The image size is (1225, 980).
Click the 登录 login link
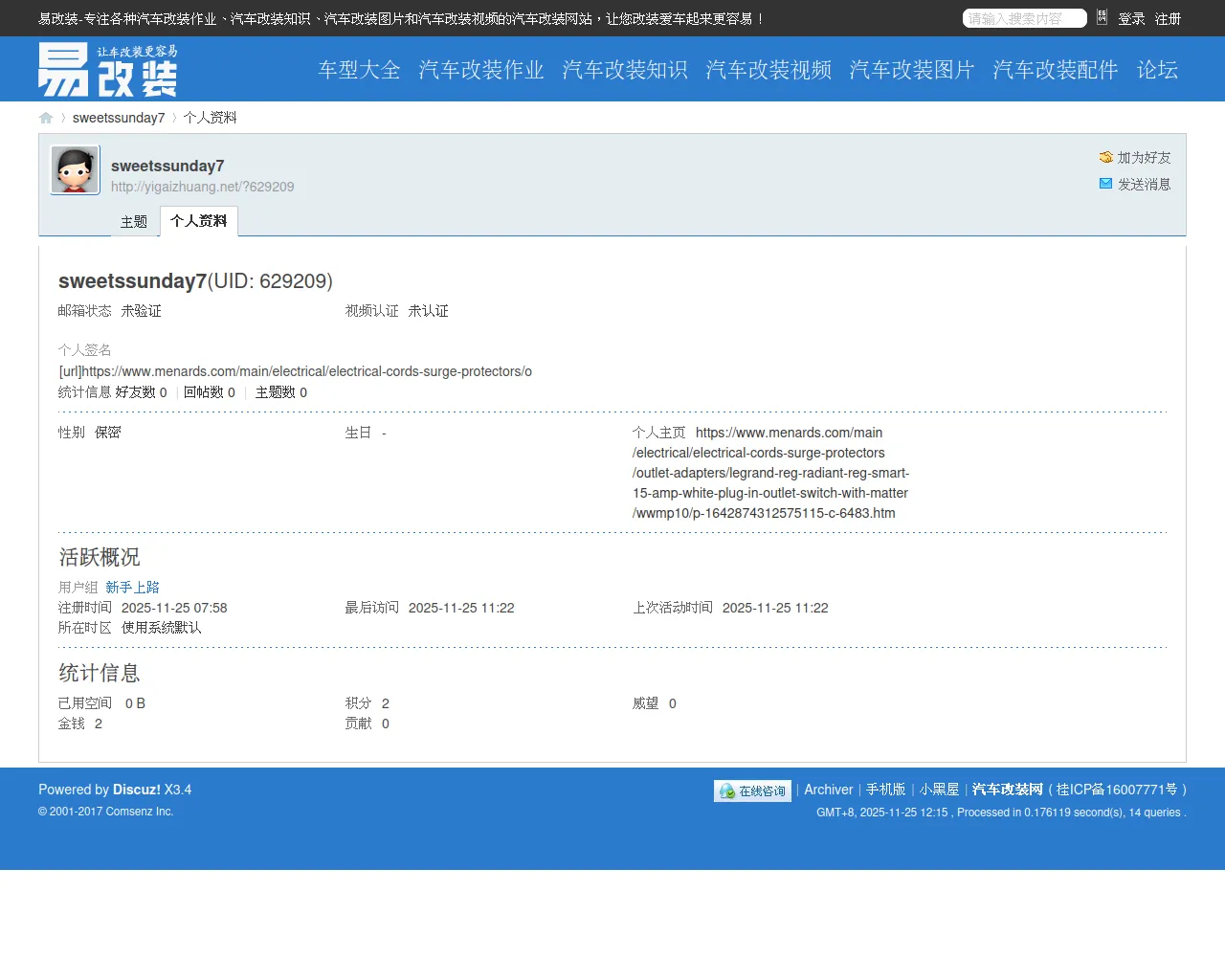pyautogui.click(x=1131, y=18)
